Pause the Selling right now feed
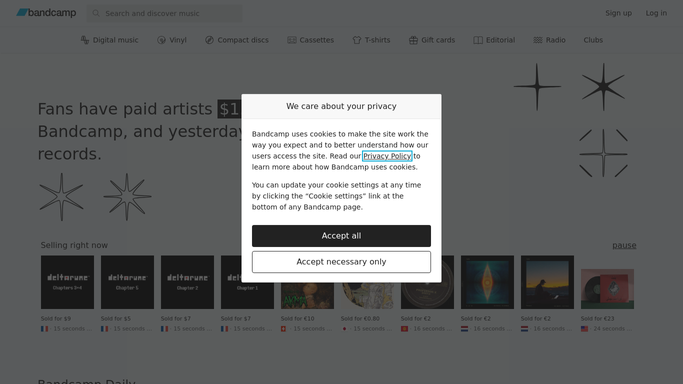This screenshot has width=683, height=384. (624, 245)
